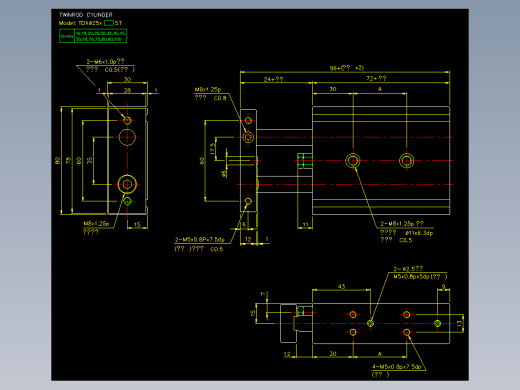Click the "24+??" length dimension
The image size is (520, 390).
click(273, 79)
